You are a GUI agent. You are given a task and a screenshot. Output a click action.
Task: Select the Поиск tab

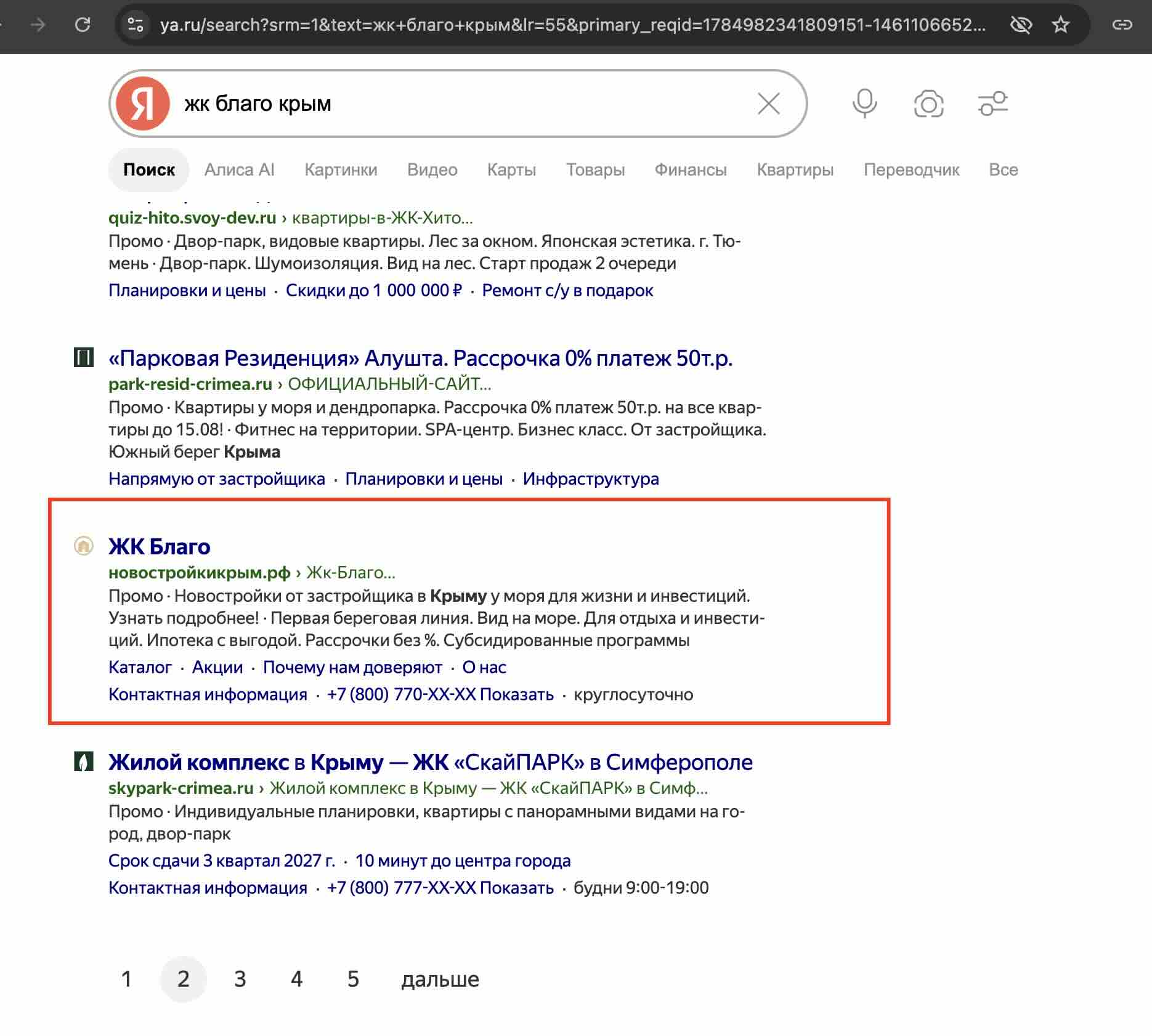pyautogui.click(x=149, y=169)
